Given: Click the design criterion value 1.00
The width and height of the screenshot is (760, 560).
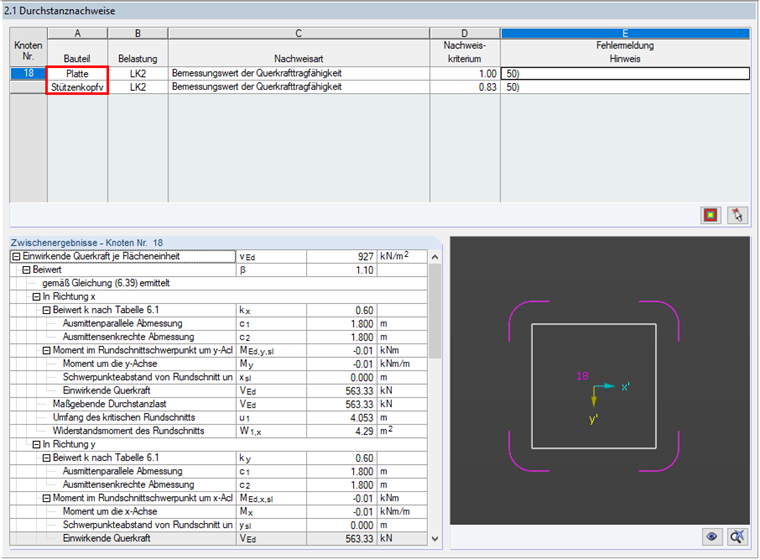Looking at the screenshot, I should point(465,74).
